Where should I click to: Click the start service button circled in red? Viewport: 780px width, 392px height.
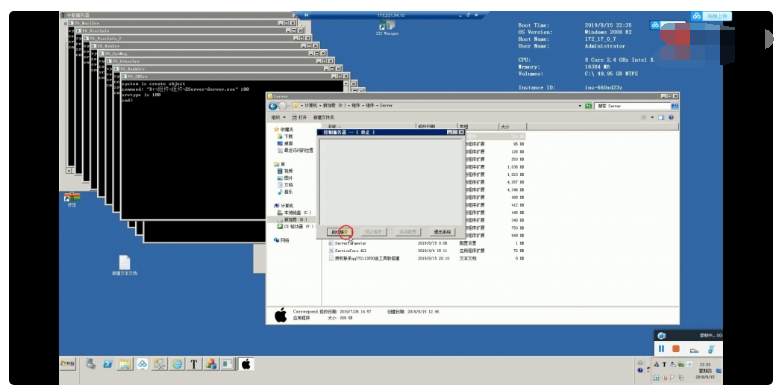pyautogui.click(x=341, y=232)
